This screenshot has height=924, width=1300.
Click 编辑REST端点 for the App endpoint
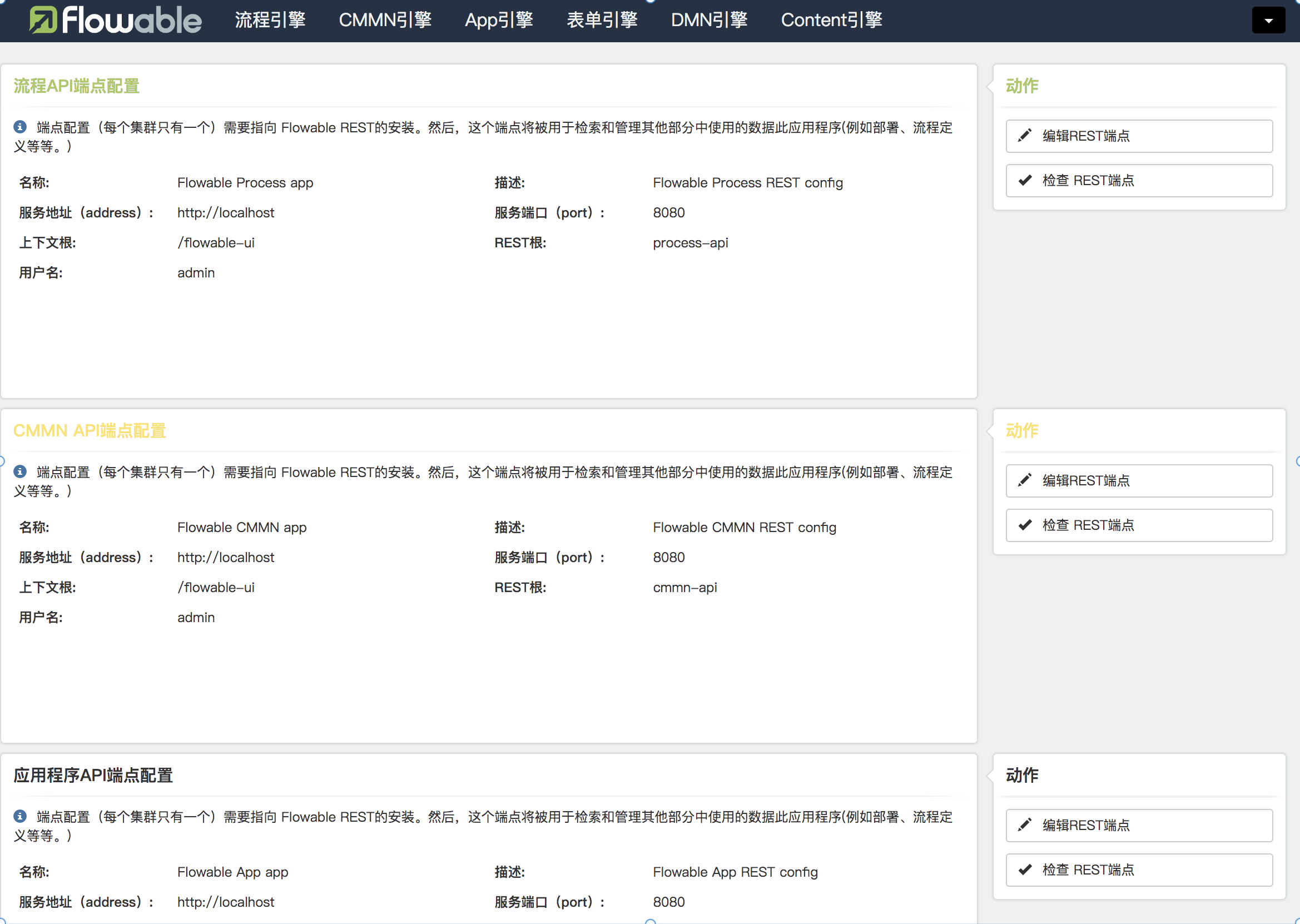1139,826
